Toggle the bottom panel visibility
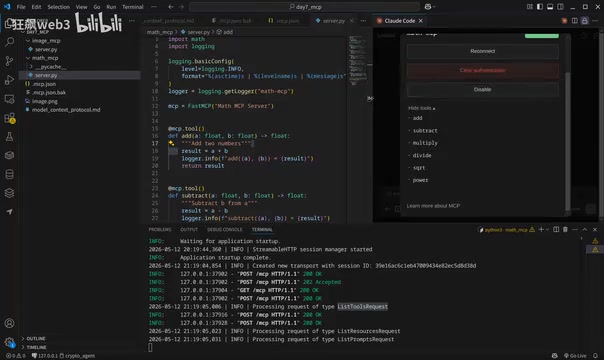 coord(550,7)
